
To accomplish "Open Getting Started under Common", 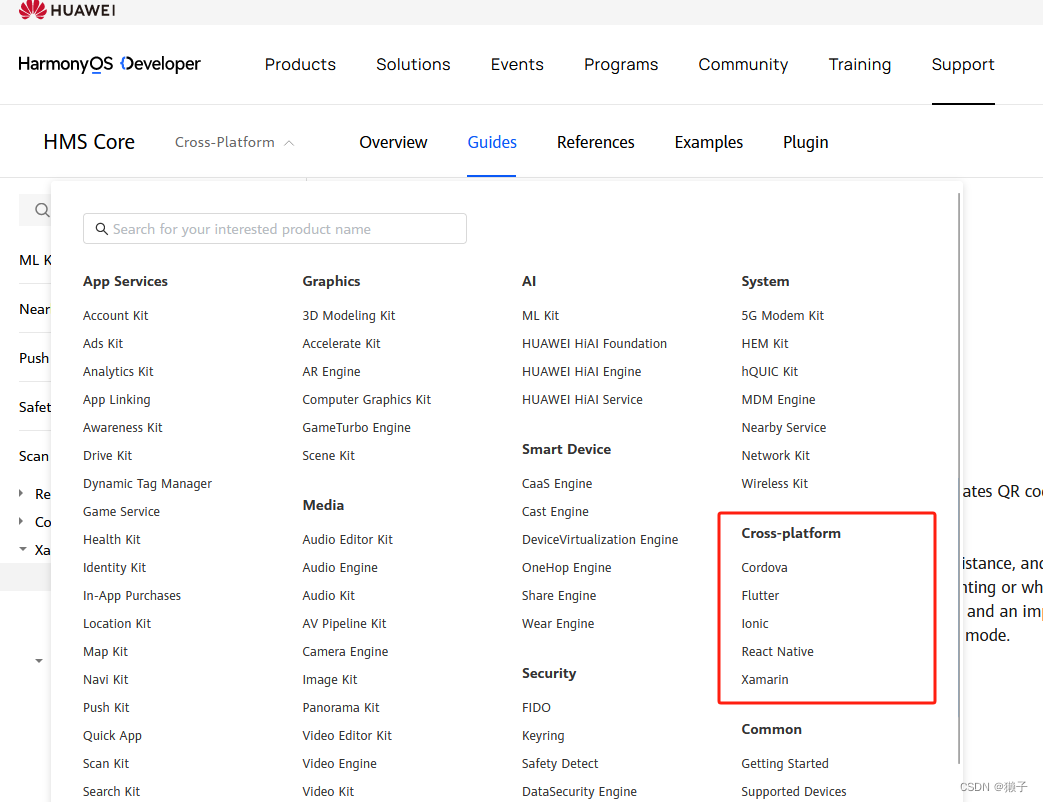I will click(784, 763).
